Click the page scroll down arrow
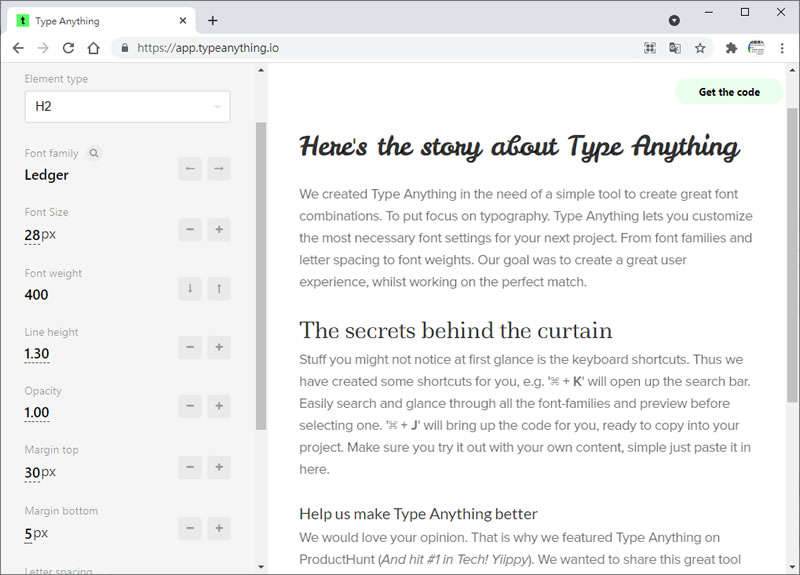Screen dimensions: 800x575 tap(792, 566)
